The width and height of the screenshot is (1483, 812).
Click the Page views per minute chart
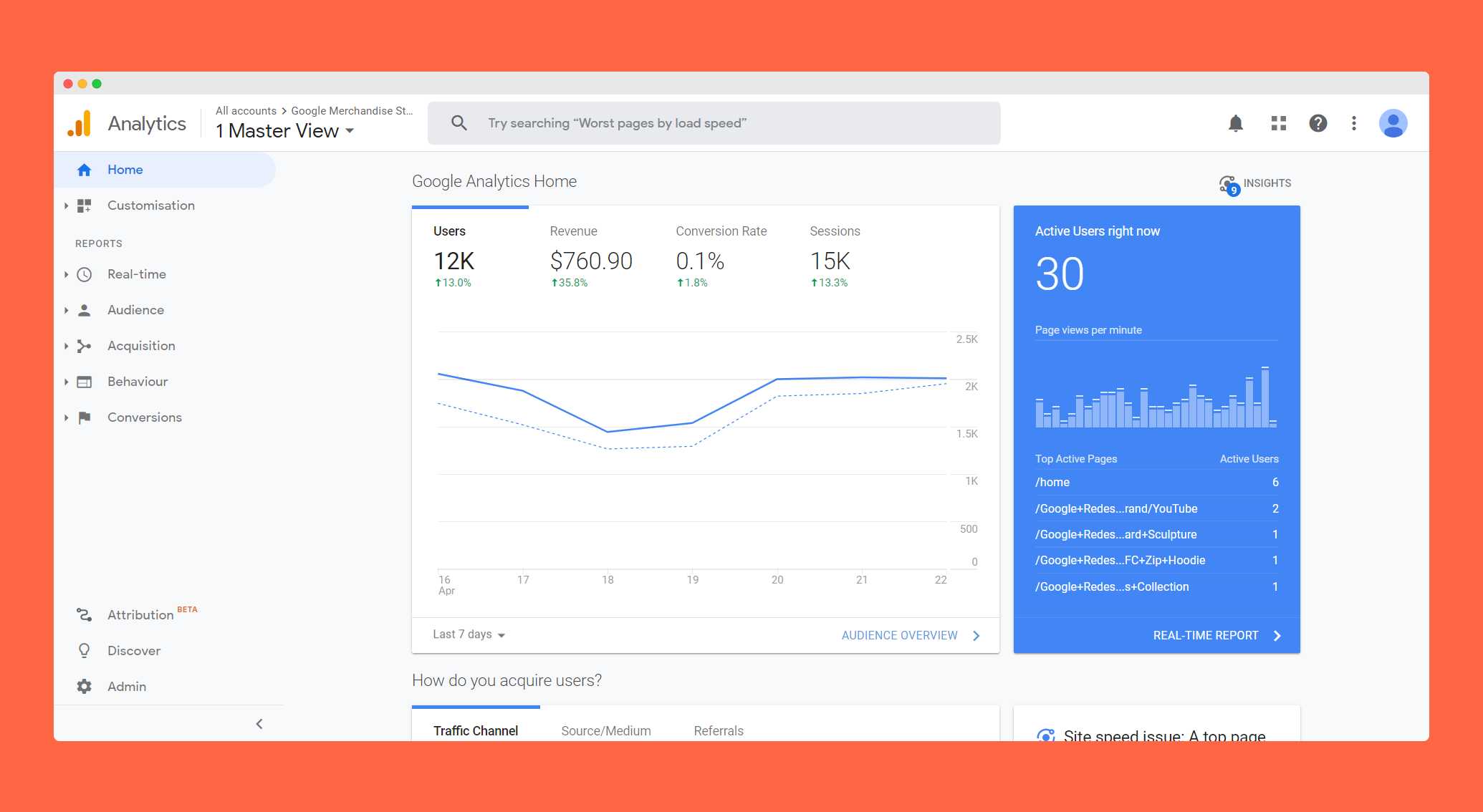[x=1156, y=397]
